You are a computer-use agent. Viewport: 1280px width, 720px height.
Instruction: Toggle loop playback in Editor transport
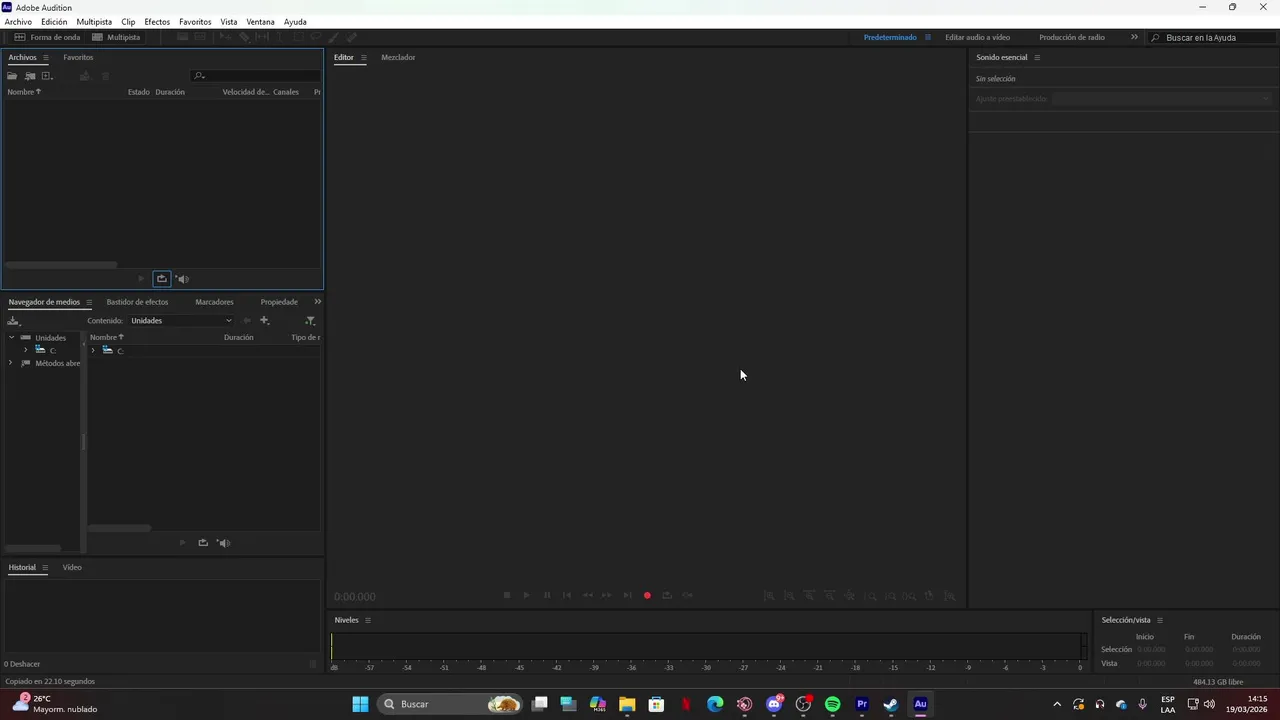pos(667,595)
